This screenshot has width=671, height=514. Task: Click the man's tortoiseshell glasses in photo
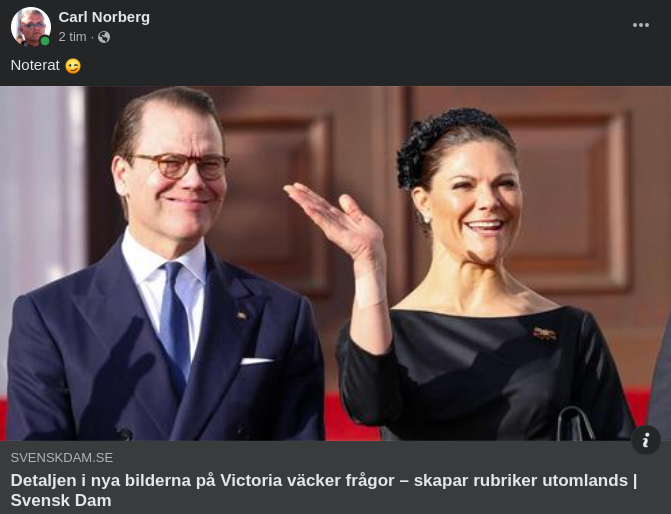181,166
